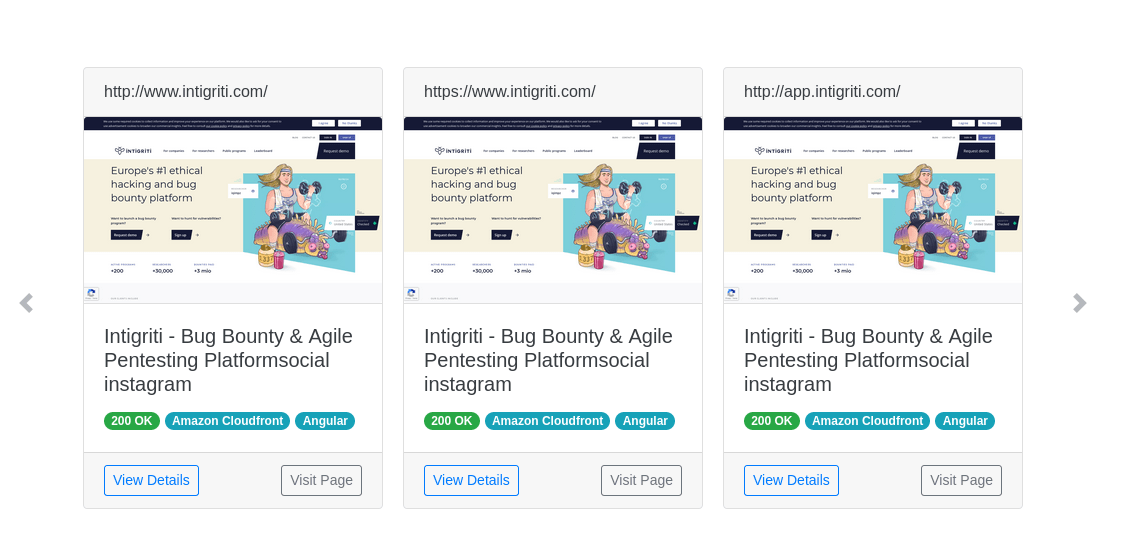Click 200 OK badge on http://app.intigriti.com/ card
Image resolution: width=1145 pixels, height=547 pixels.
772,421
